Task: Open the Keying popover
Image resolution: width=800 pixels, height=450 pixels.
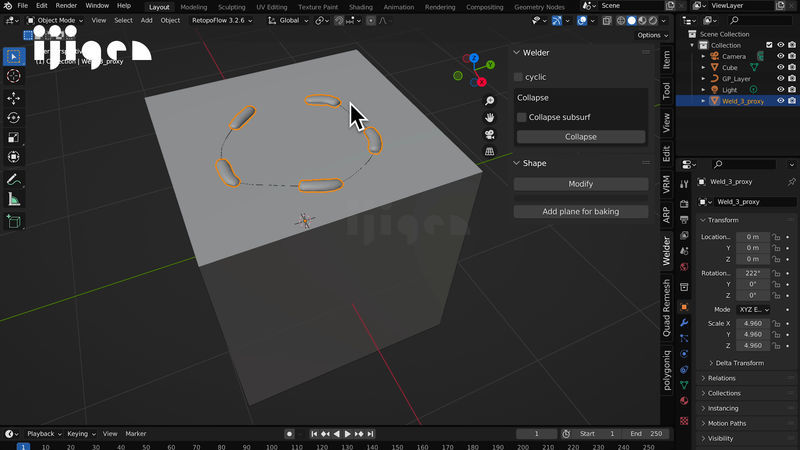Action: click(x=81, y=434)
